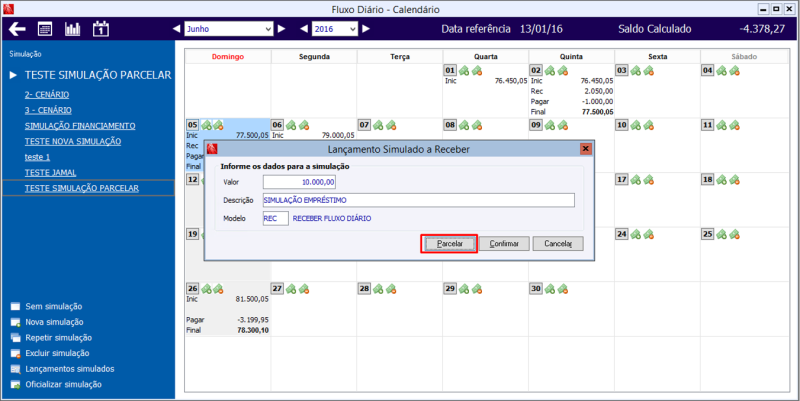Click day 26 Pagar value -3.199,95
Screen dimensions: 800x401
click(x=253, y=320)
